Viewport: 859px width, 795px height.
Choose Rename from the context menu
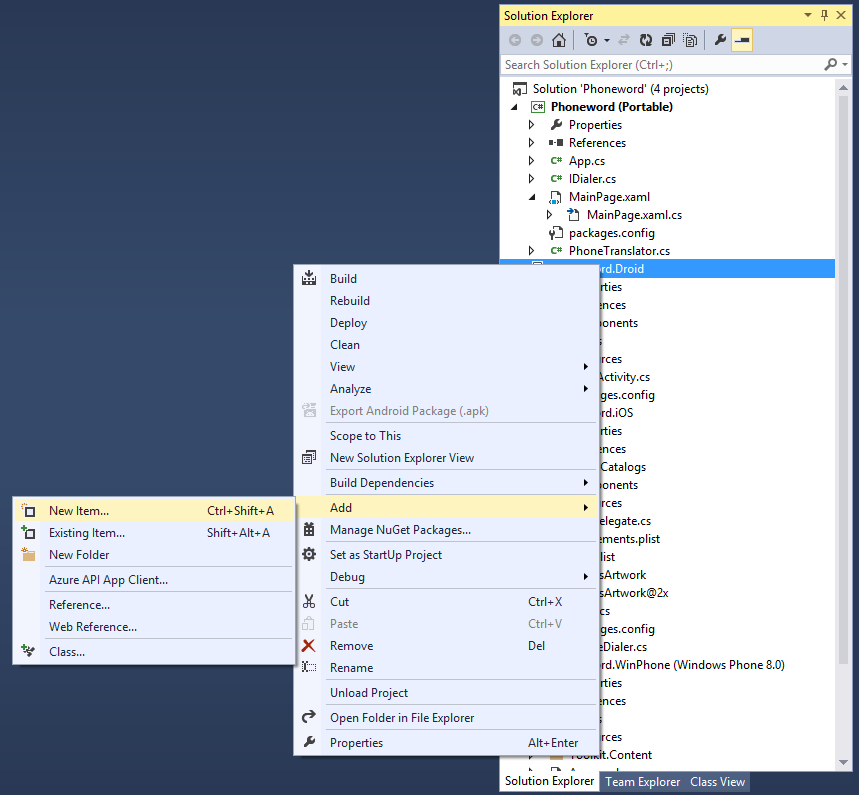tap(446, 668)
